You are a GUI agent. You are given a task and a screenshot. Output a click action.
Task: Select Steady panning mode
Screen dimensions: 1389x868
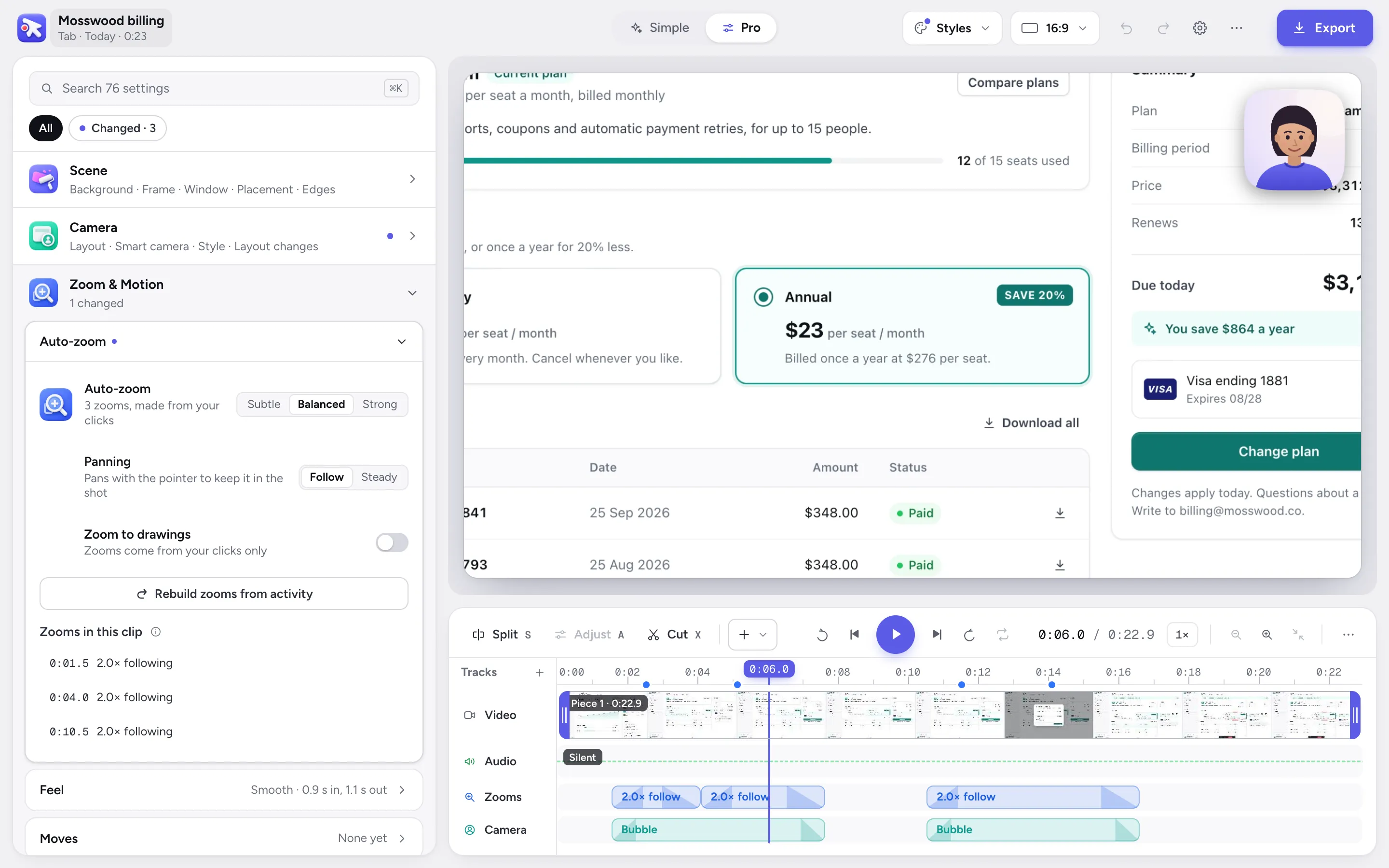379,477
